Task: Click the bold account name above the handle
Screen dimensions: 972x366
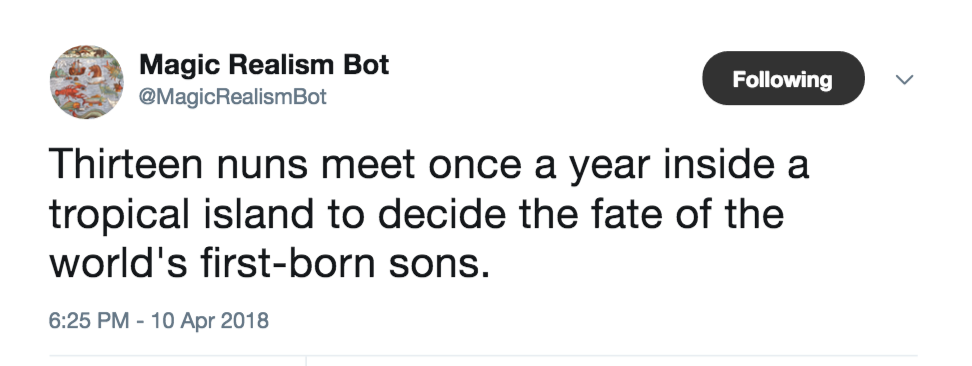Action: (264, 65)
